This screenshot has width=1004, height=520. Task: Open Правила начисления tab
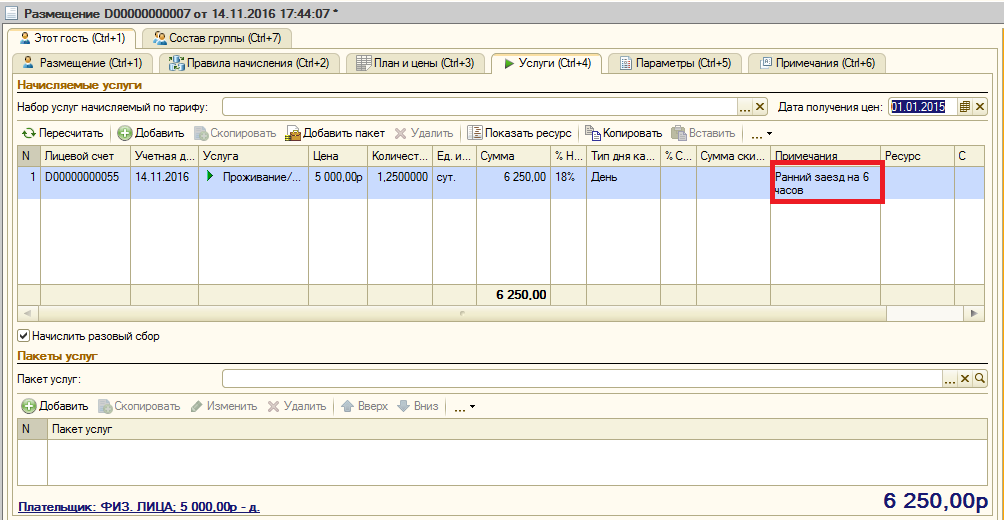(248, 63)
